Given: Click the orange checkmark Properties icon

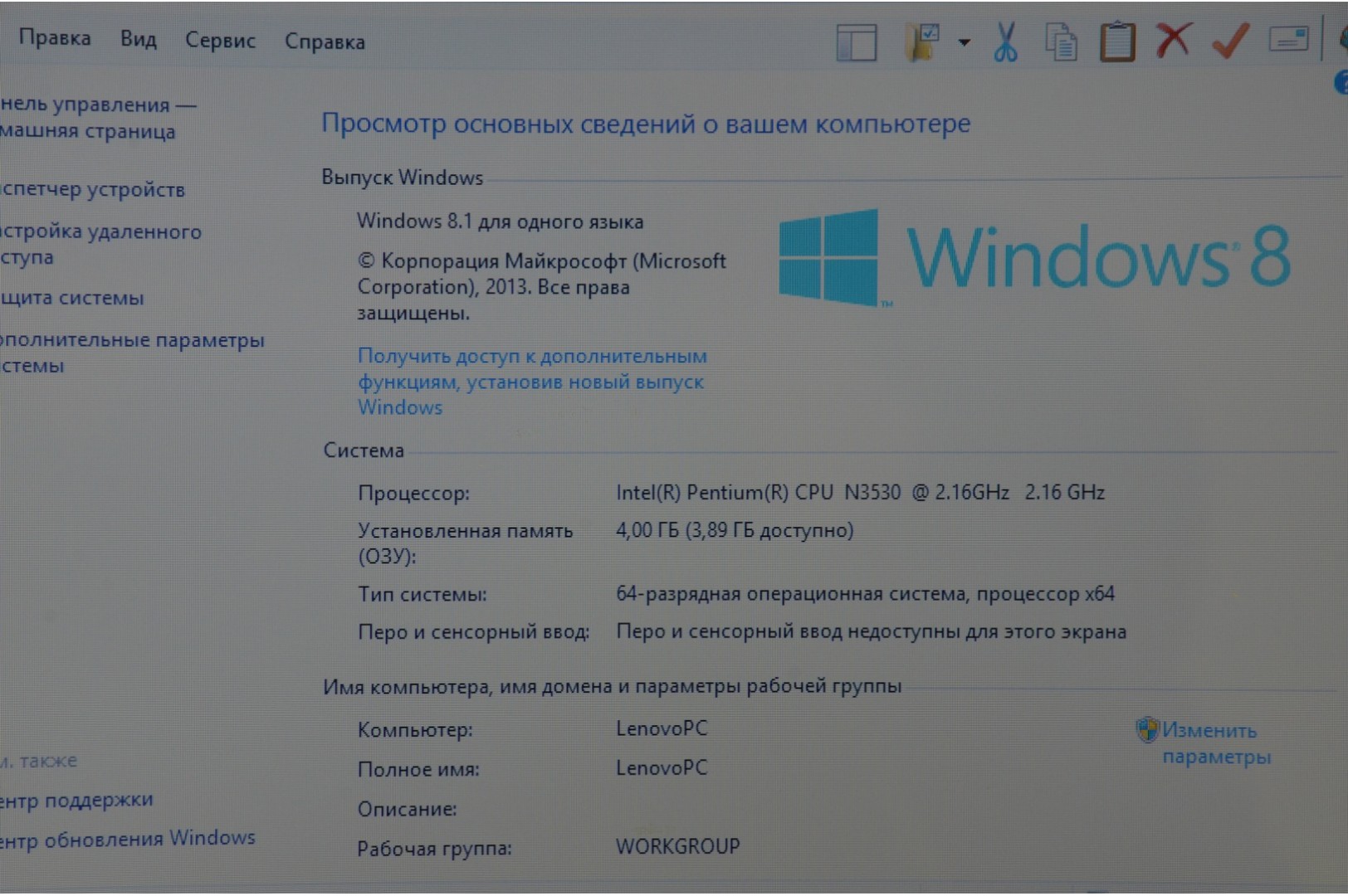Looking at the screenshot, I should tap(1230, 40).
